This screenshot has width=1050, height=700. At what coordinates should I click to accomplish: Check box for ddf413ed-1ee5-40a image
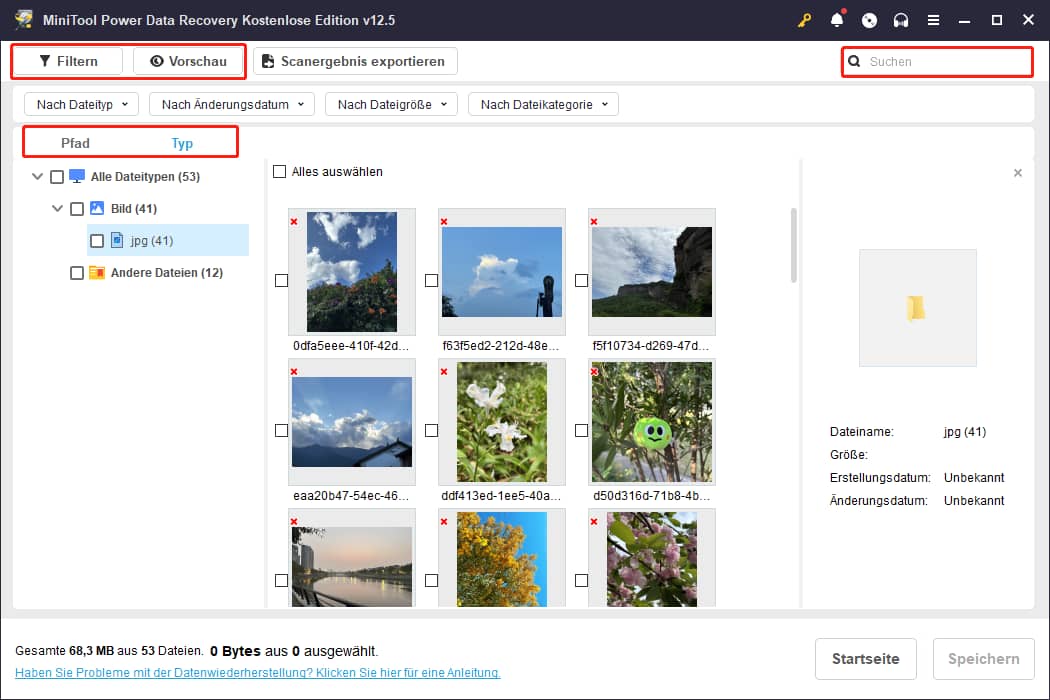(x=431, y=431)
